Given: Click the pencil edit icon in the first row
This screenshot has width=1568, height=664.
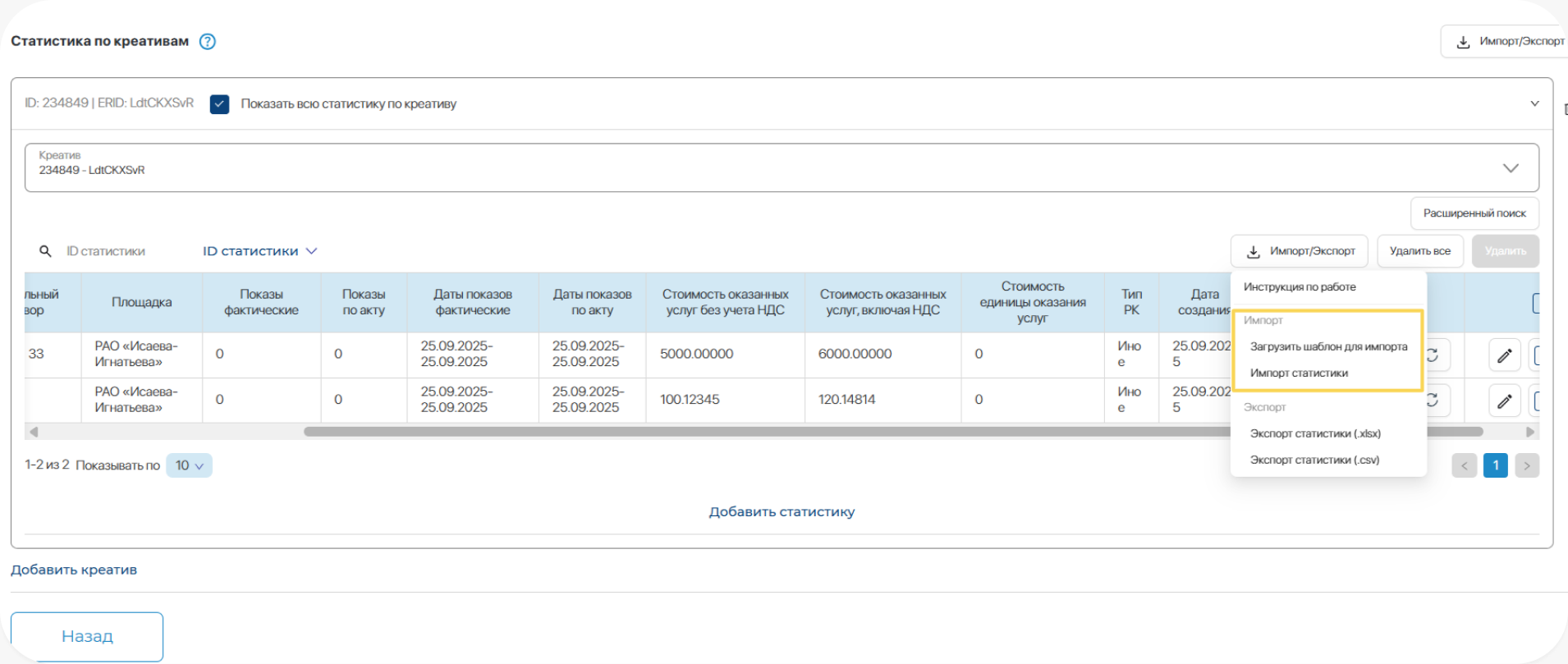Looking at the screenshot, I should coord(1504,355).
